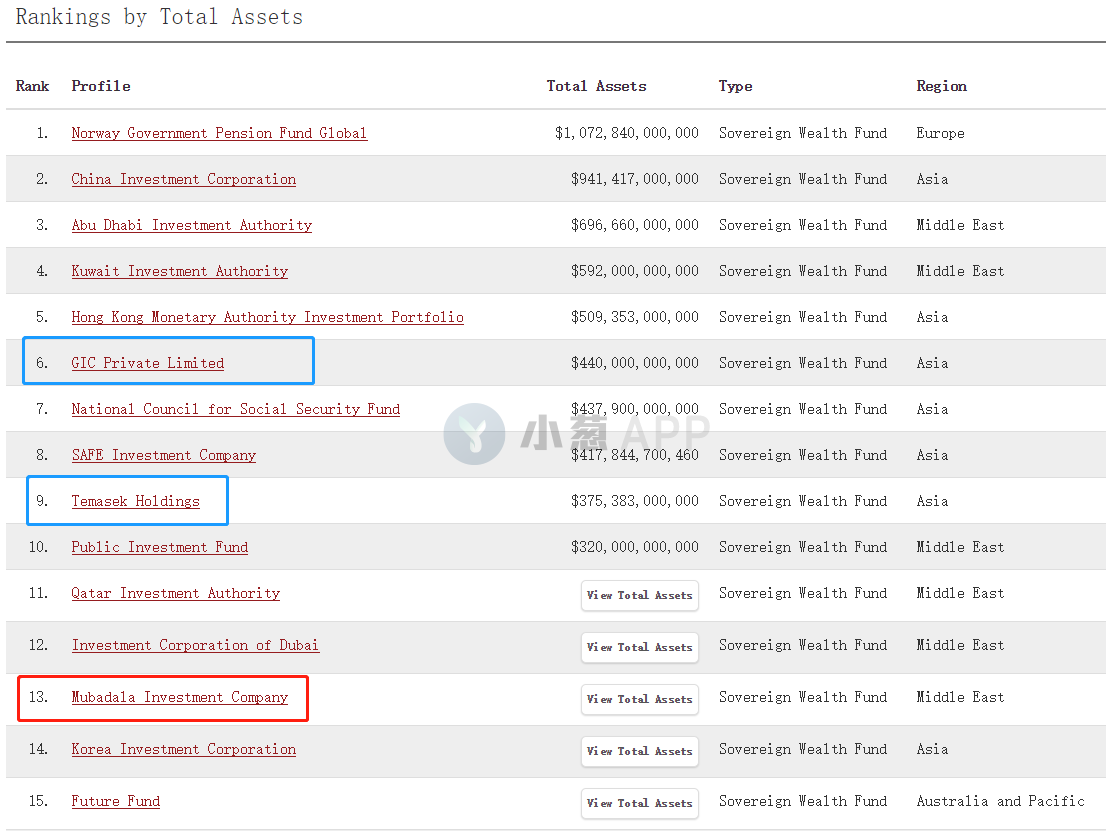1113x831 pixels.
Task: Open the Future Fund profile link
Action: click(116, 801)
